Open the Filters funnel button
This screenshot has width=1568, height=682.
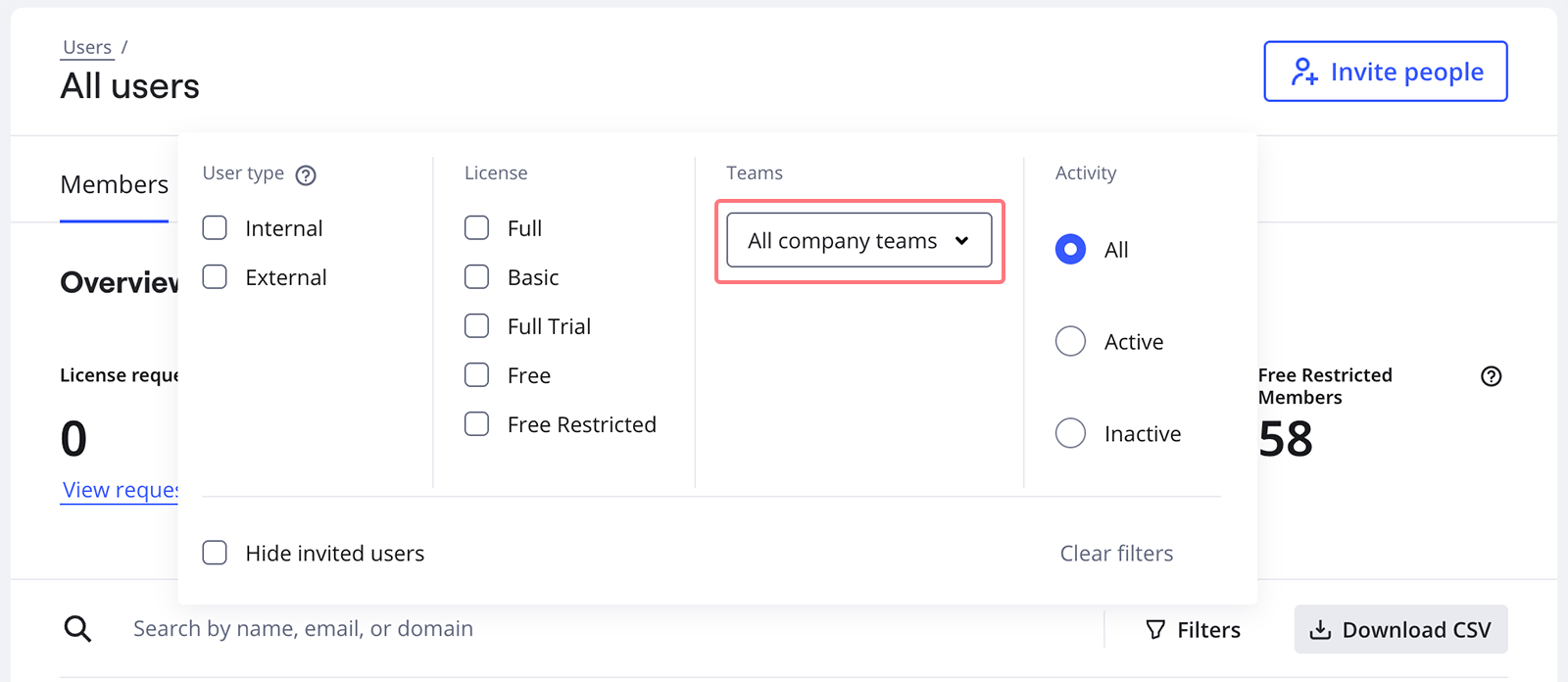click(1194, 630)
